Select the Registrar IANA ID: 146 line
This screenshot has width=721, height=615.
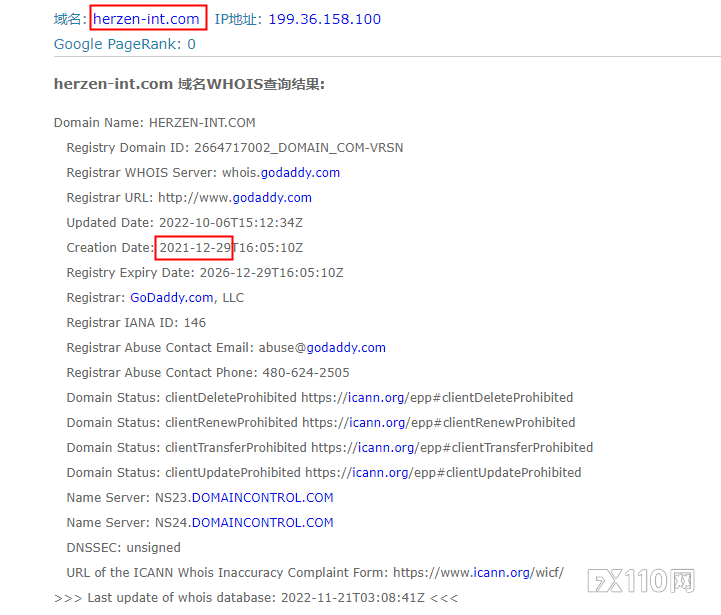(136, 323)
